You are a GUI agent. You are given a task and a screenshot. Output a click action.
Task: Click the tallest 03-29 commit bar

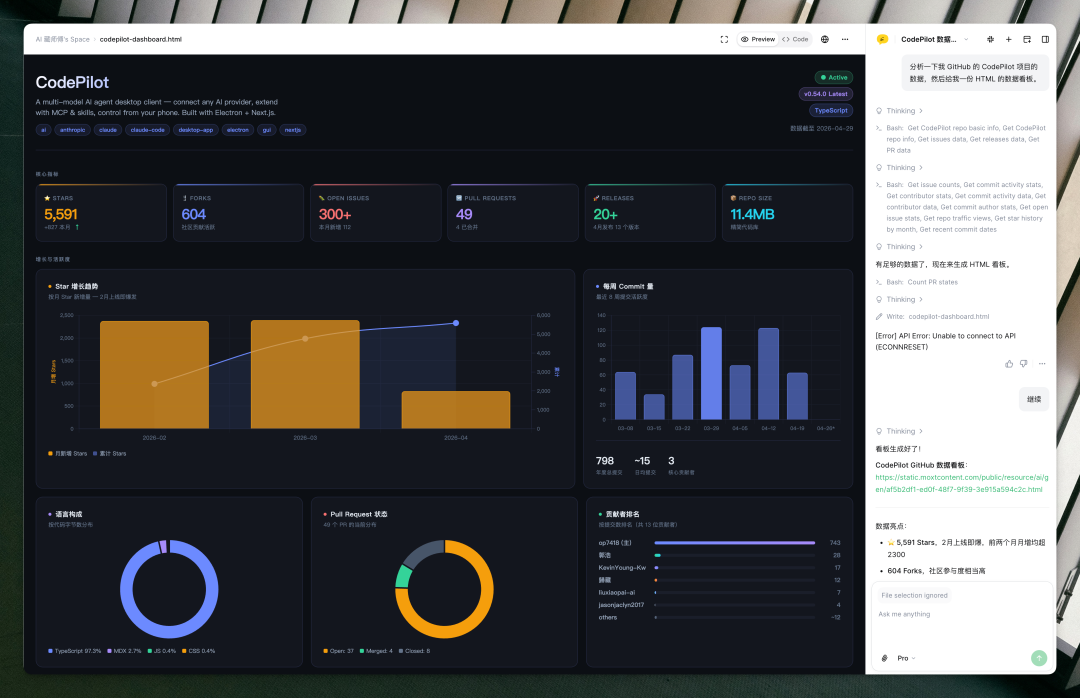click(x=712, y=373)
